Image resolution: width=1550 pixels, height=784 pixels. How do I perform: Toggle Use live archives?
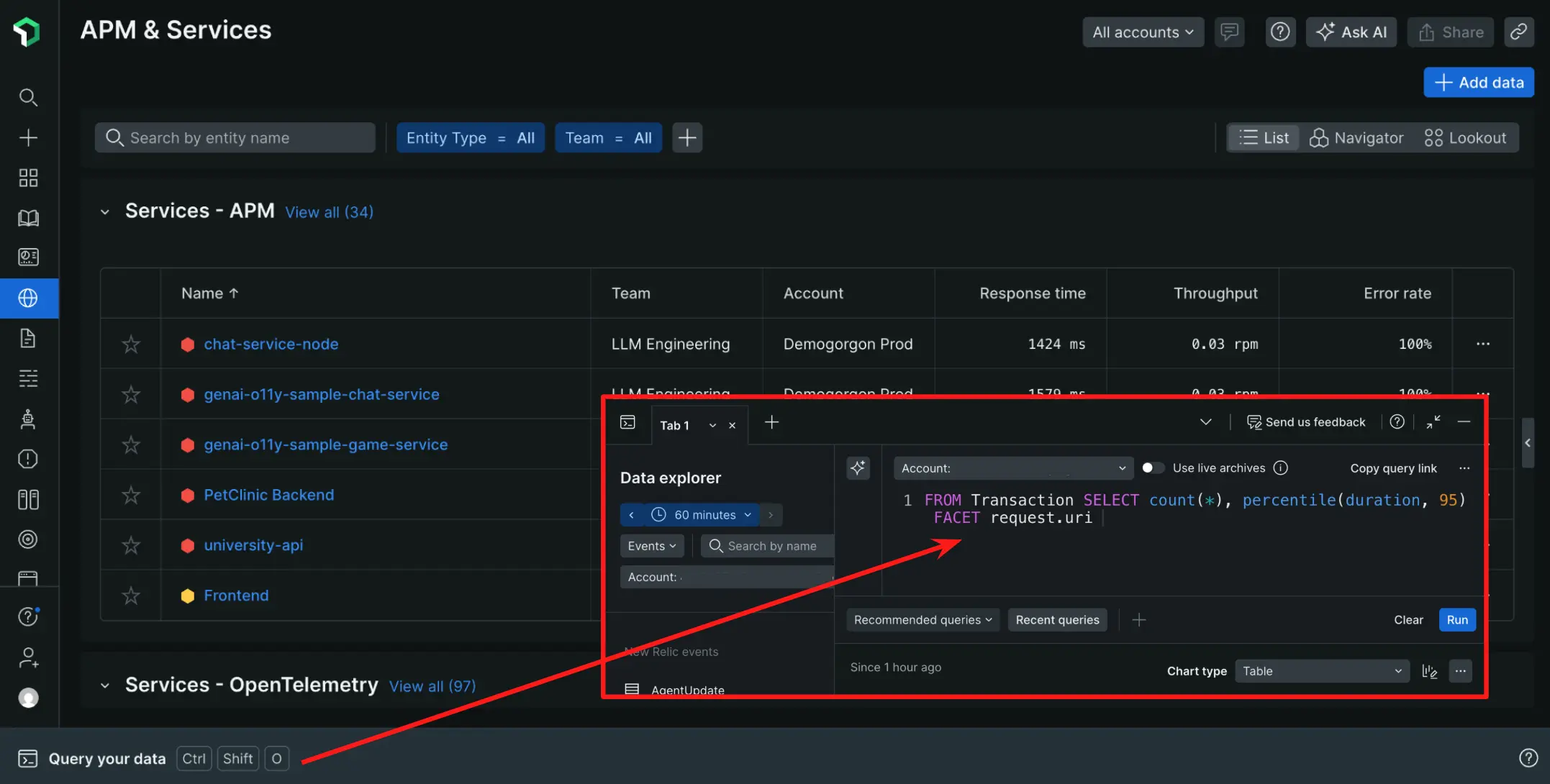click(x=1152, y=468)
